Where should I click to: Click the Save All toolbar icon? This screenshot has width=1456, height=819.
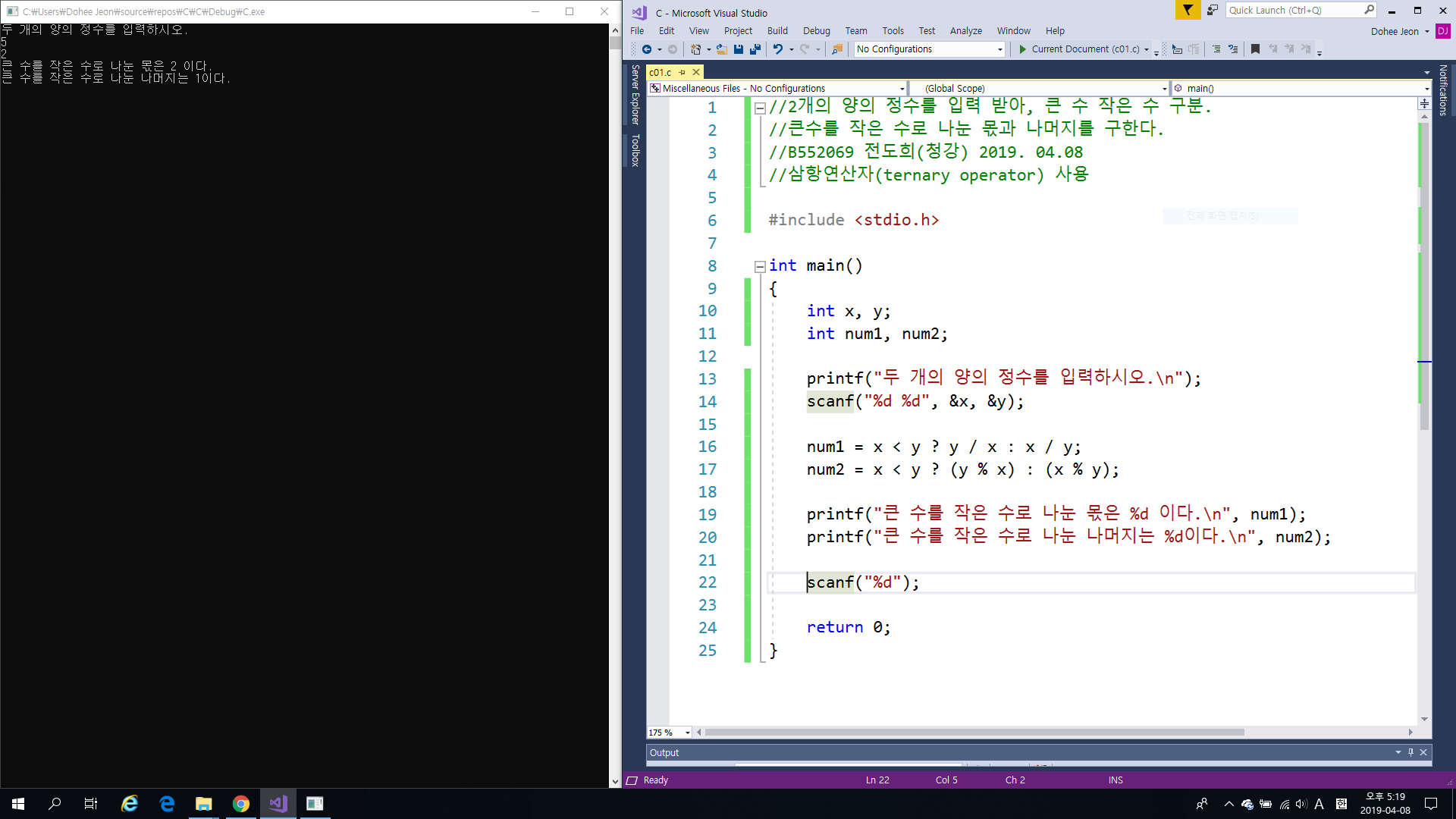pos(755,49)
